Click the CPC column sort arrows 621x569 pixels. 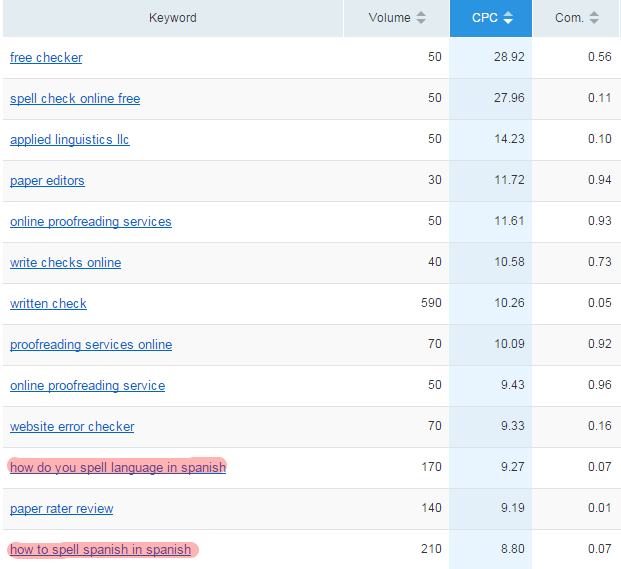[508, 17]
